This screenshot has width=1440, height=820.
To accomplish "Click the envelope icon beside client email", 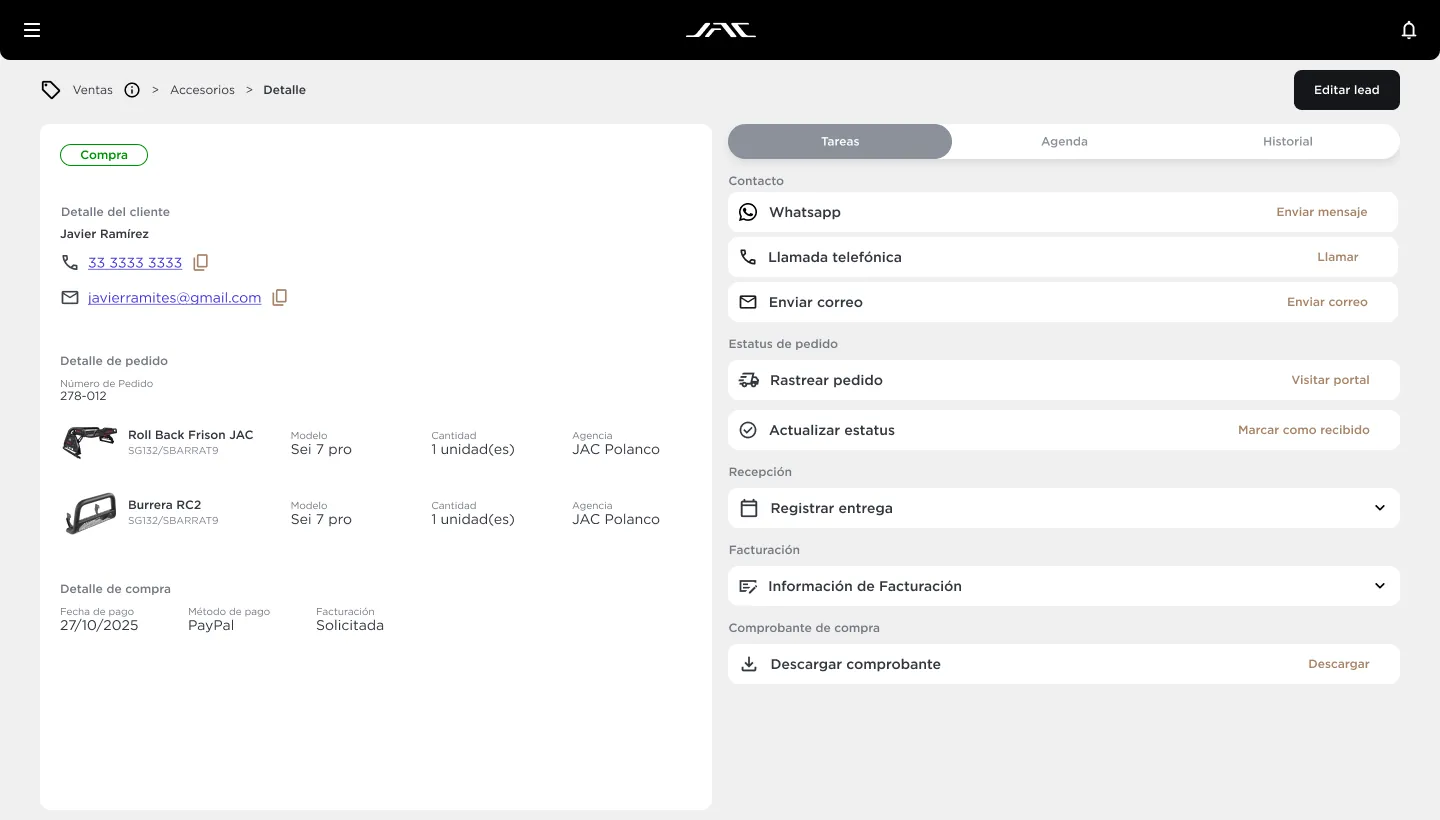I will pos(70,297).
